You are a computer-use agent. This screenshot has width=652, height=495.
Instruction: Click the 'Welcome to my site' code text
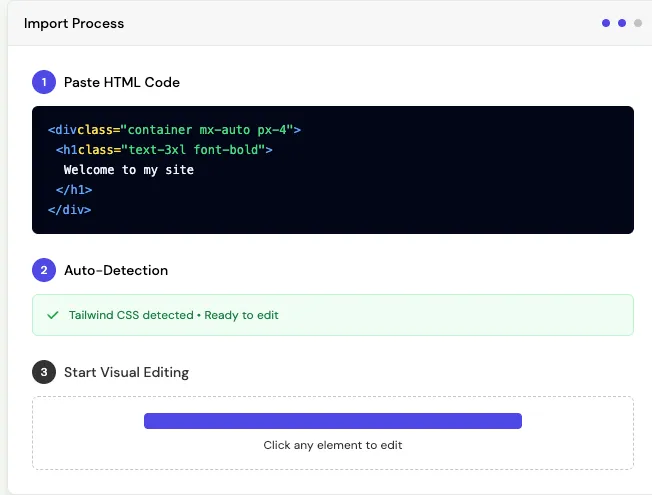pos(128,170)
